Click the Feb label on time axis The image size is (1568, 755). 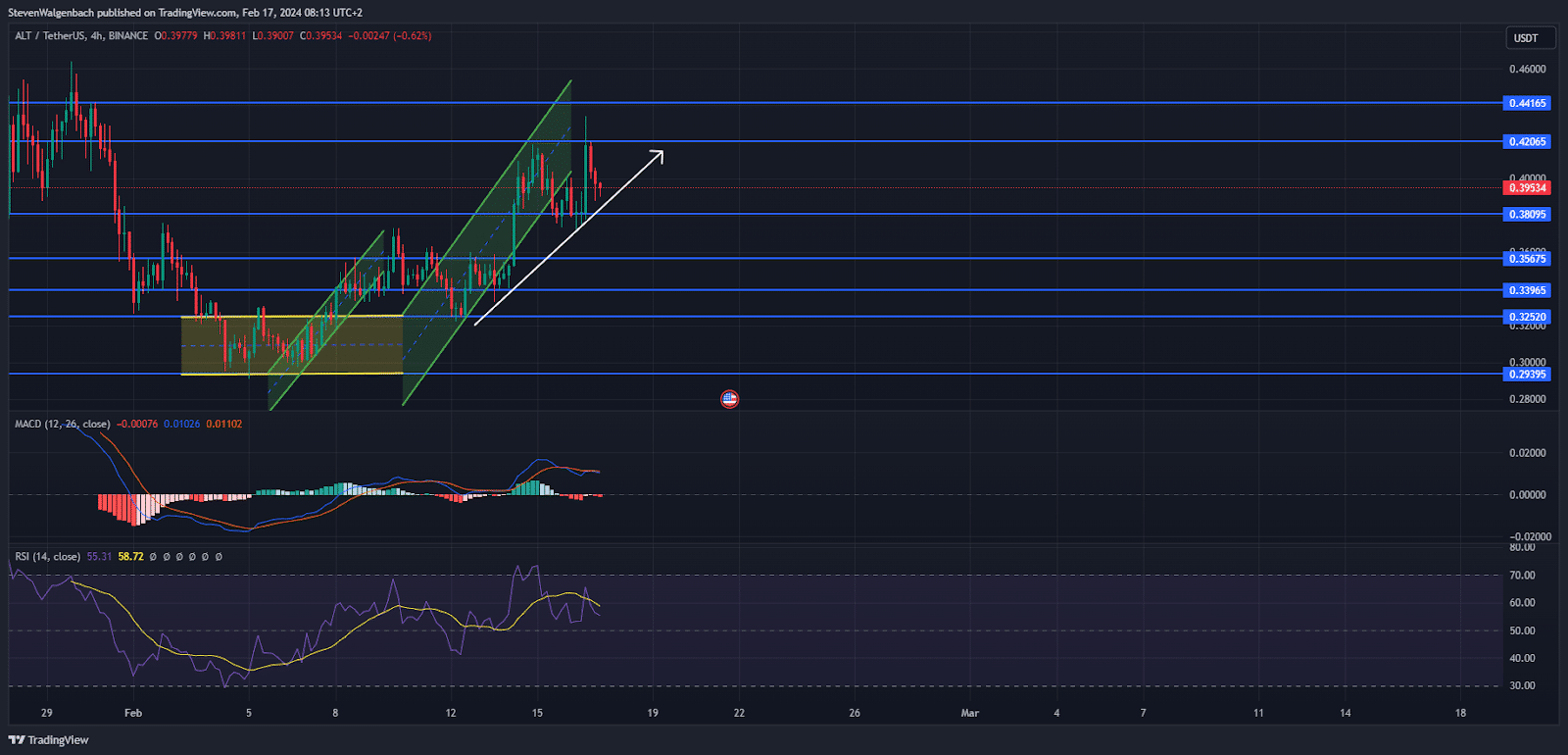[133, 713]
